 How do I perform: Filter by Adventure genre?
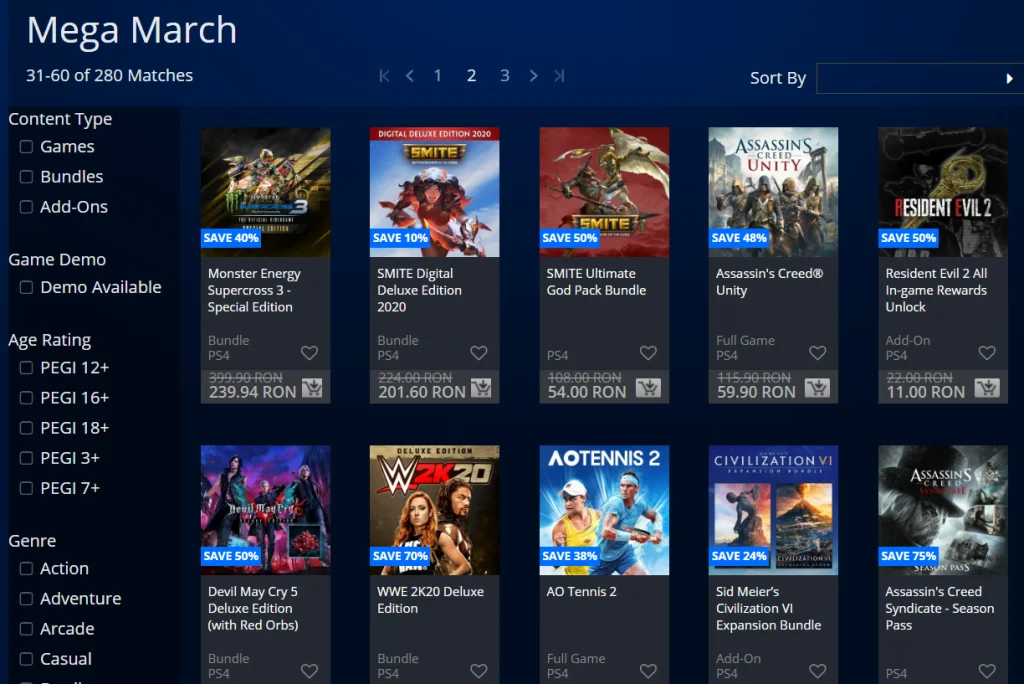[x=26, y=598]
